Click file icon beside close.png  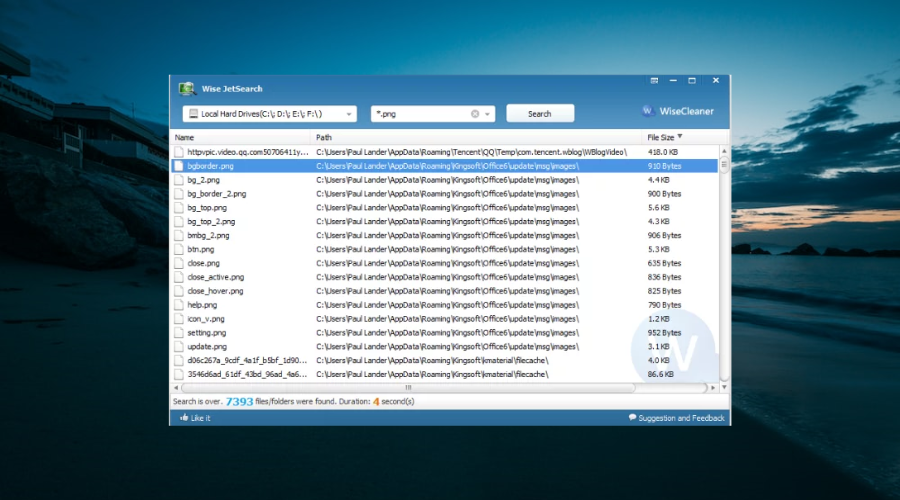(179, 263)
